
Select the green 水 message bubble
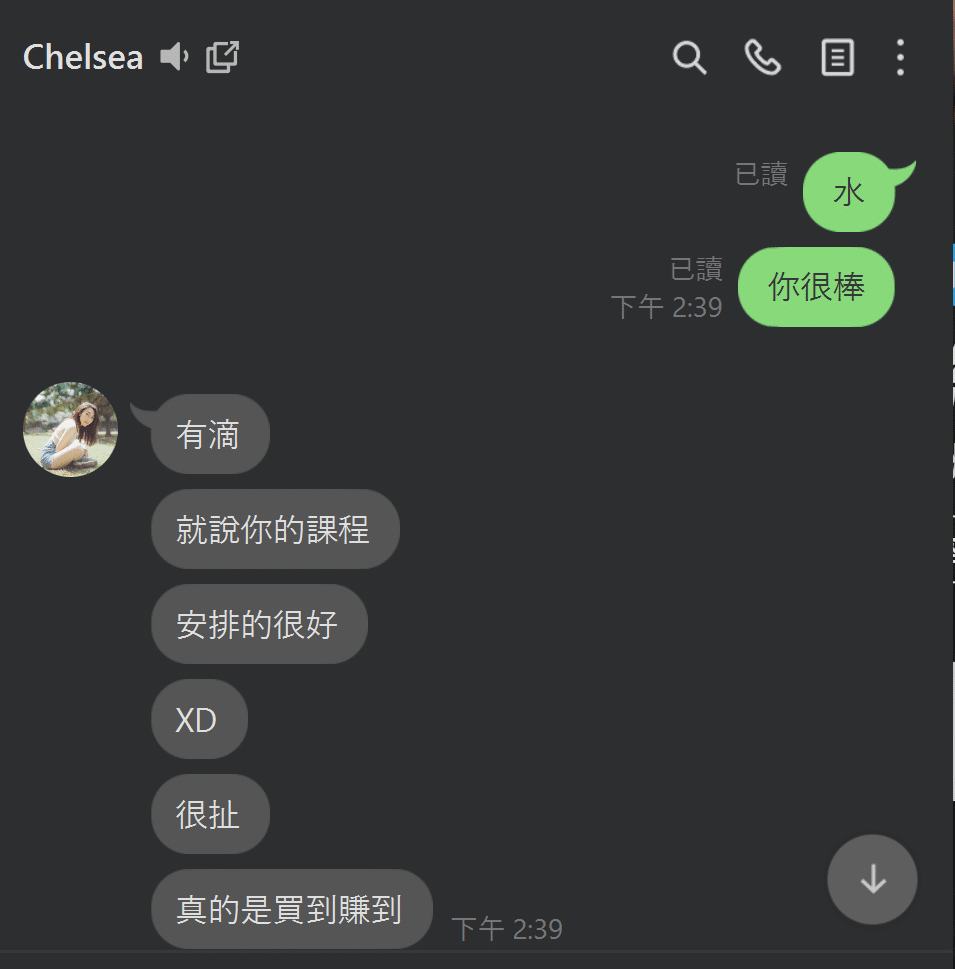849,192
